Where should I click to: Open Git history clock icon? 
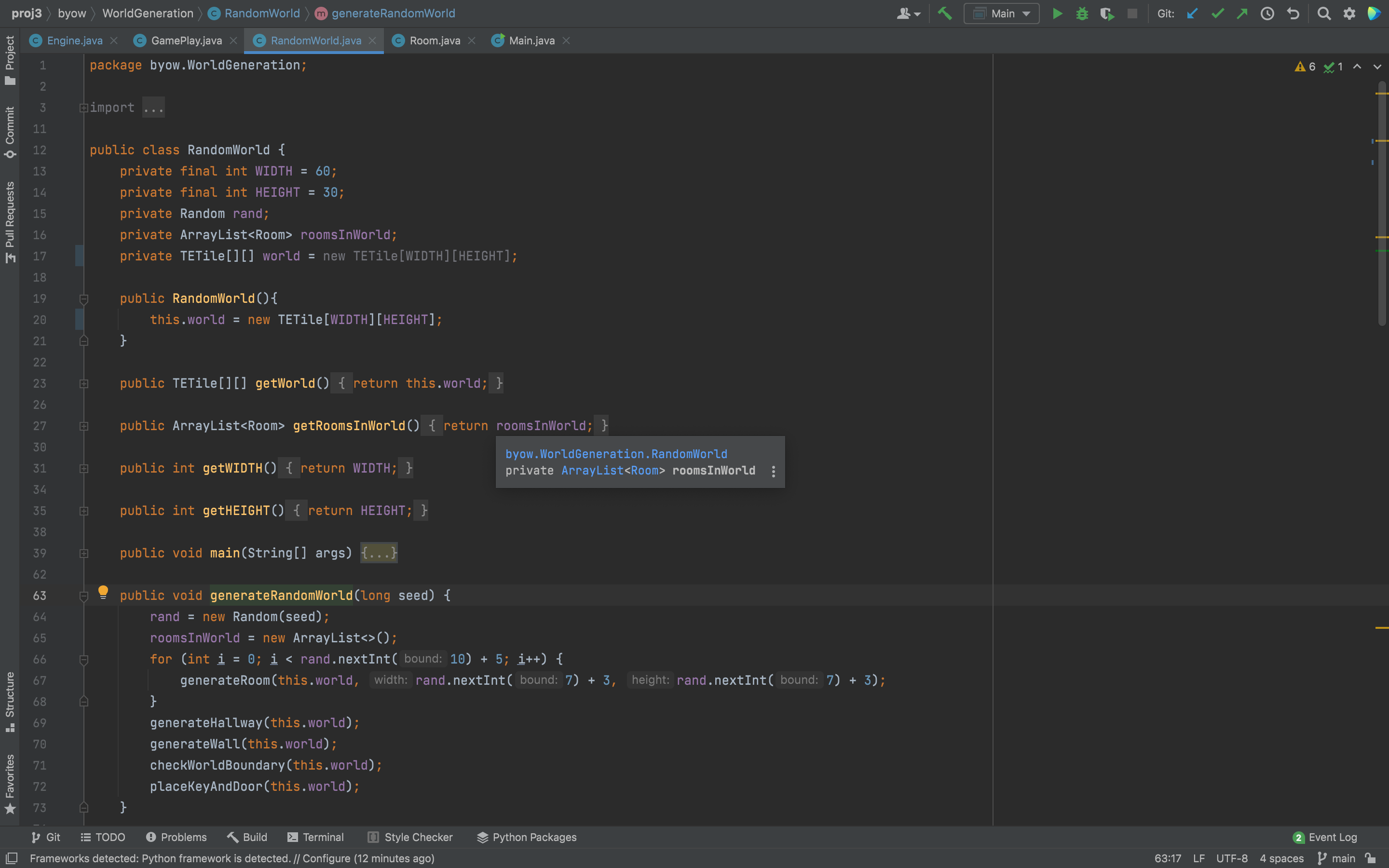1267,13
